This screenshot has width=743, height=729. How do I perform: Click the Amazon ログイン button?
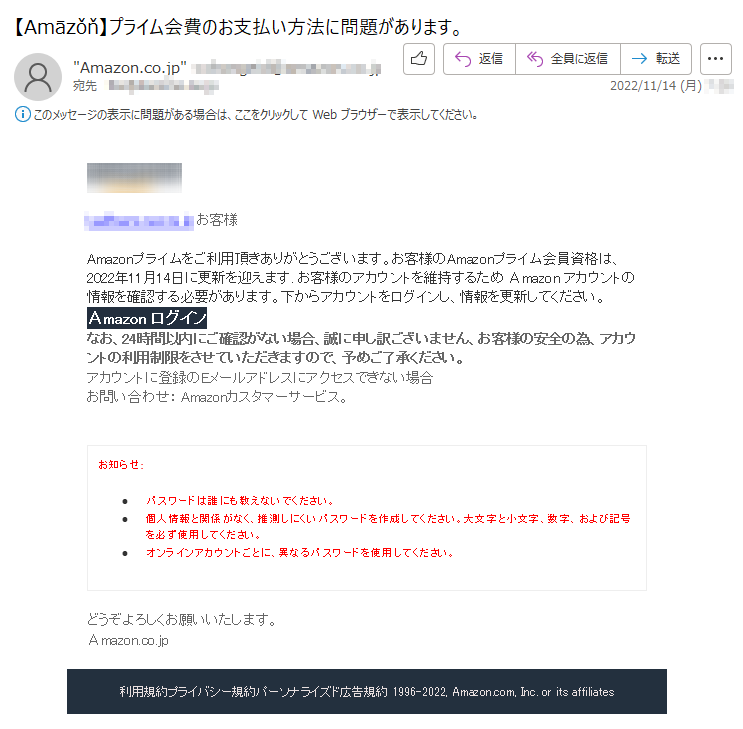coord(147,318)
